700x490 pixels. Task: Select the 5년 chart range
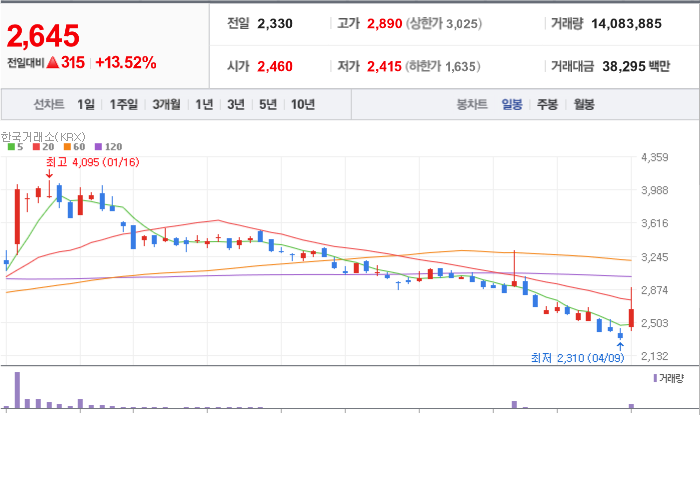pos(268,104)
